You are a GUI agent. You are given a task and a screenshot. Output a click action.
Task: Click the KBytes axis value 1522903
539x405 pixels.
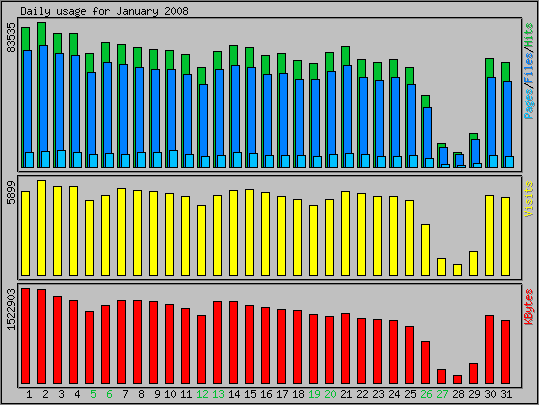(x=11, y=309)
